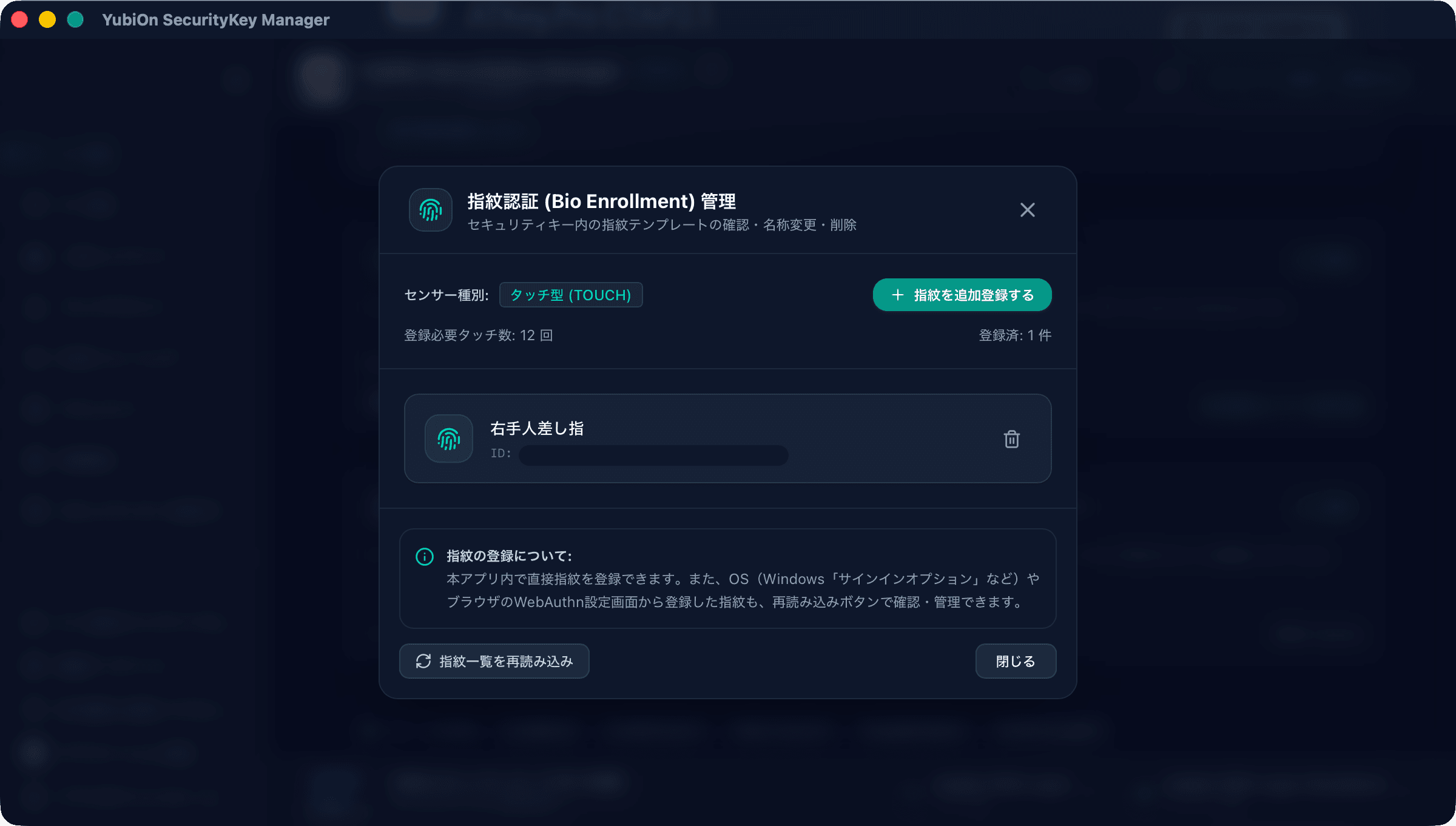Click 指紋を追加登録する button
This screenshot has height=826, width=1456.
tap(962, 295)
